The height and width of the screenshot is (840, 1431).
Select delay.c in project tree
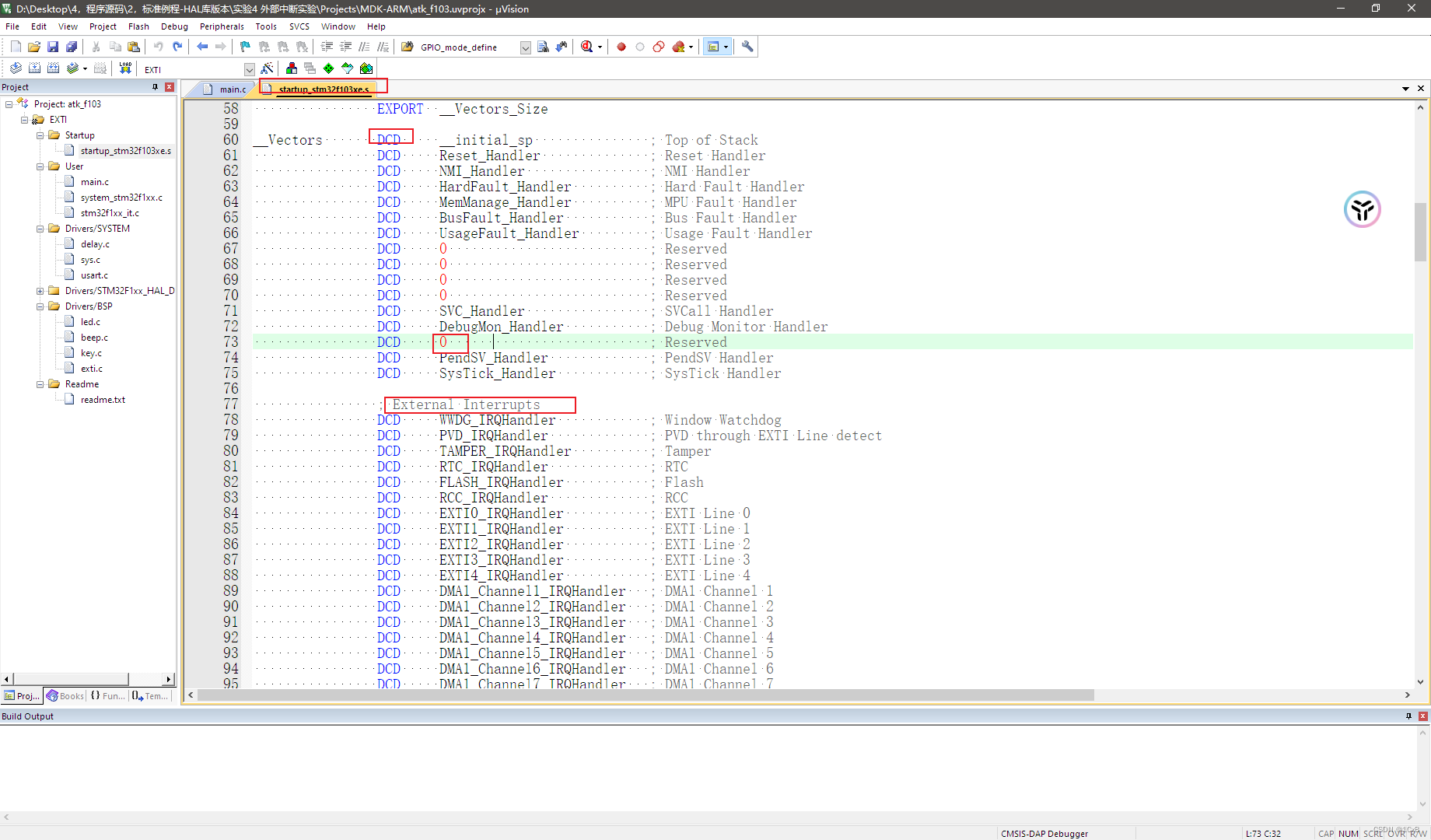[x=95, y=244]
